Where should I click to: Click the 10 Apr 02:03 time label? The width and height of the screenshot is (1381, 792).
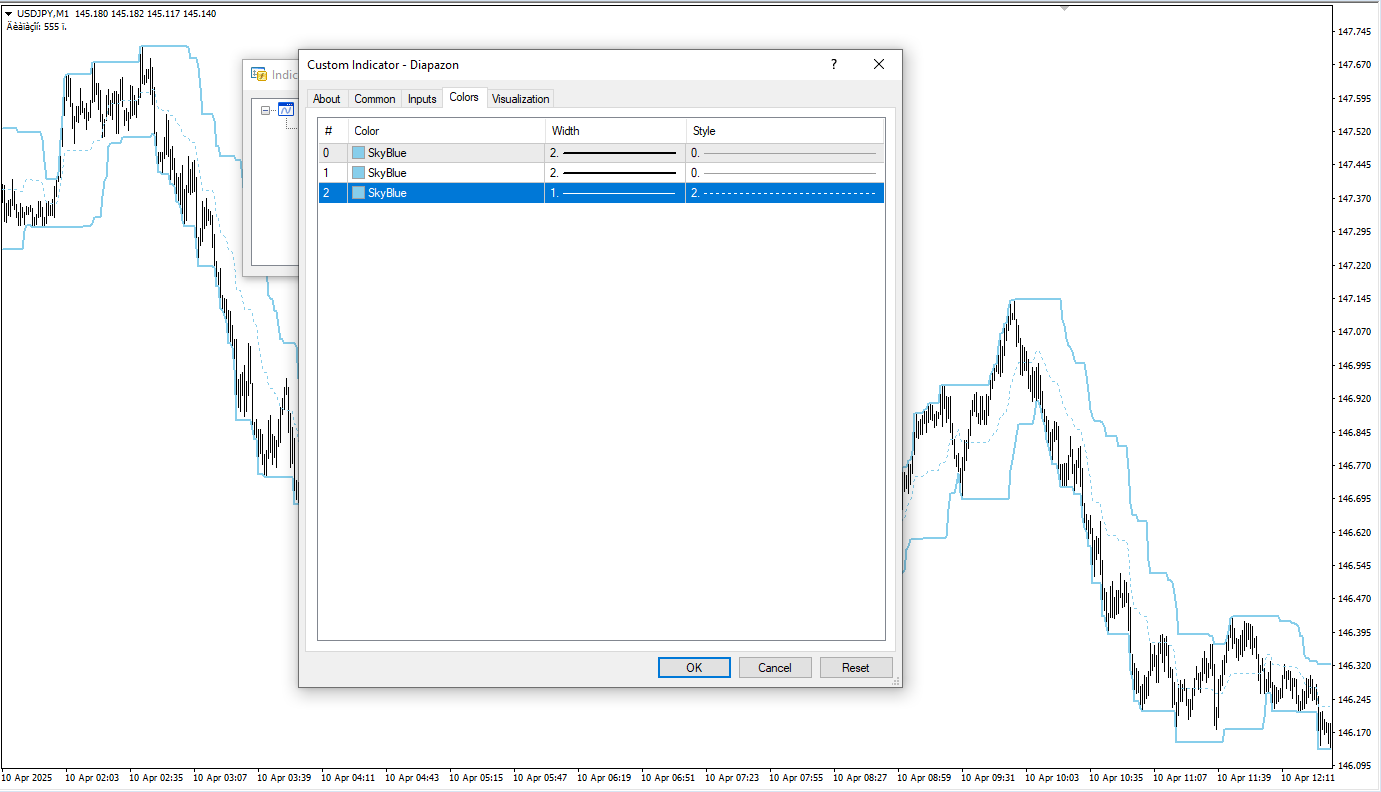tap(92, 777)
